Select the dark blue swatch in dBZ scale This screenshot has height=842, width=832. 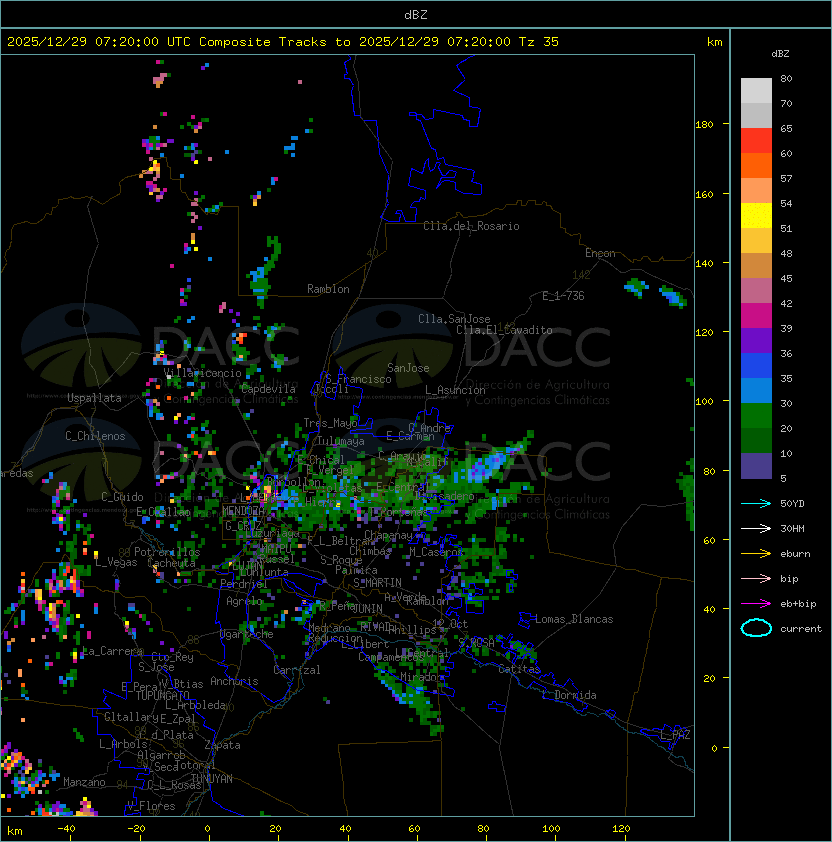pos(756,366)
